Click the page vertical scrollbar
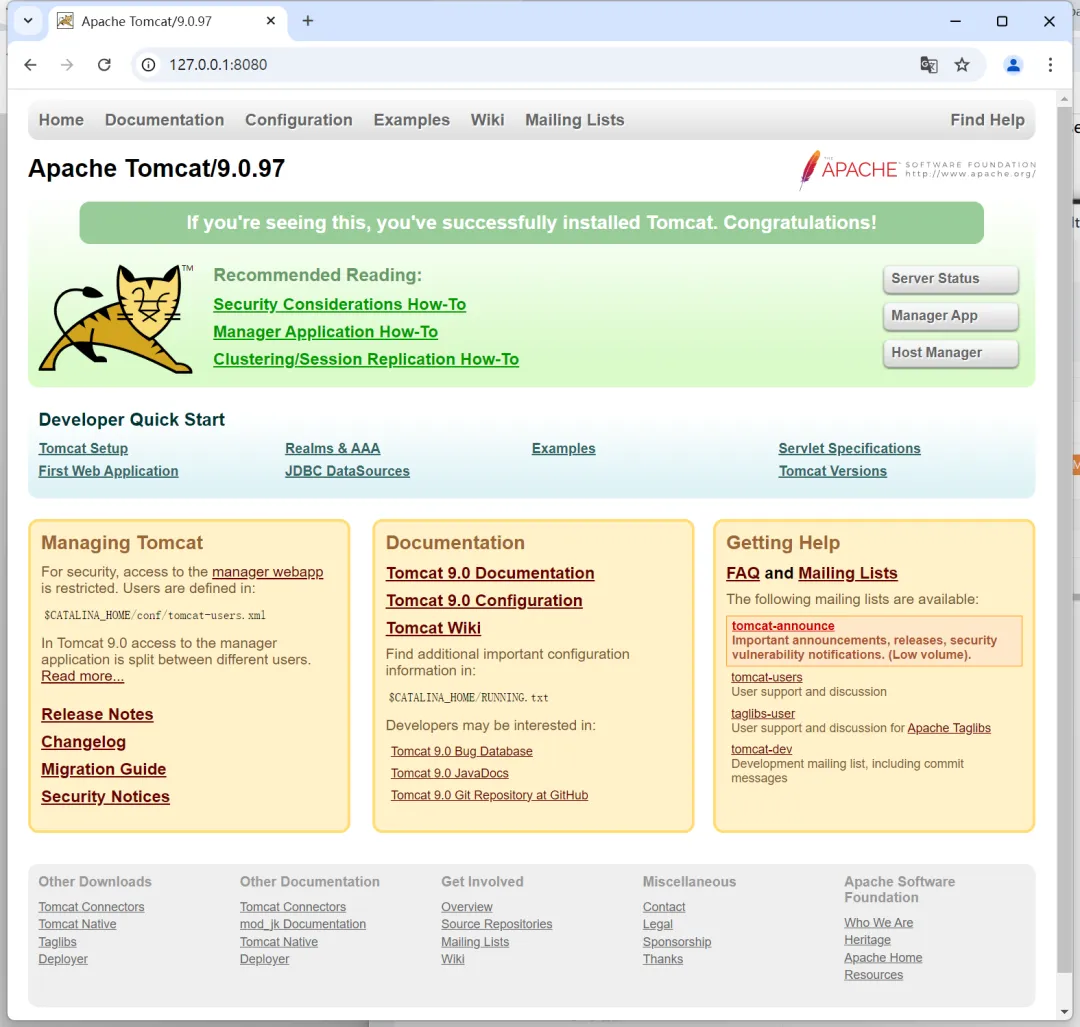The image size is (1080, 1027). [x=1064, y=541]
